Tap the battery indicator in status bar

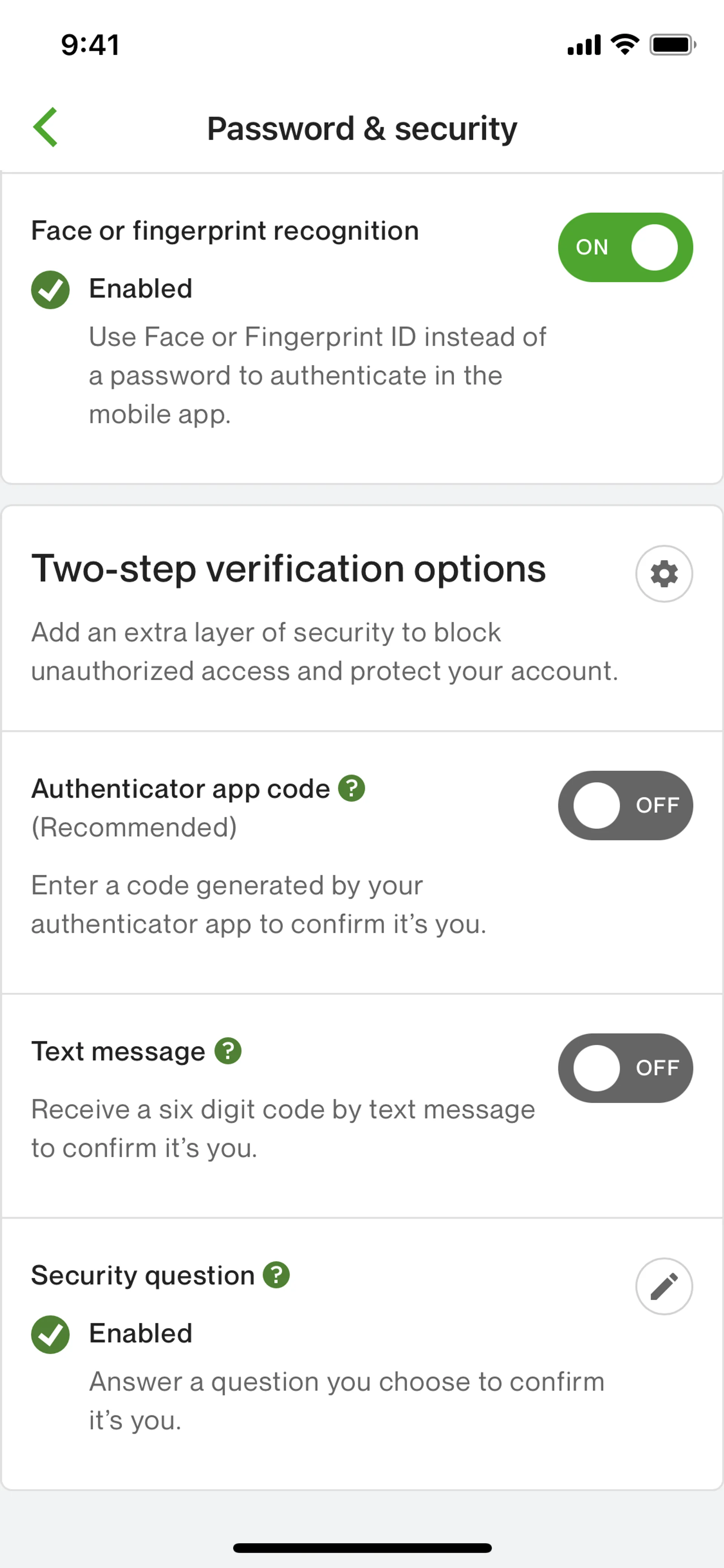point(672,45)
